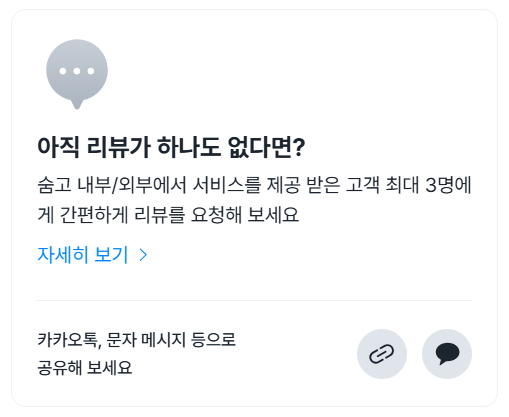The width and height of the screenshot is (509, 417).
Task: Click the 카카오톡, 문자 메시지 등으로 text
Action: (137, 340)
